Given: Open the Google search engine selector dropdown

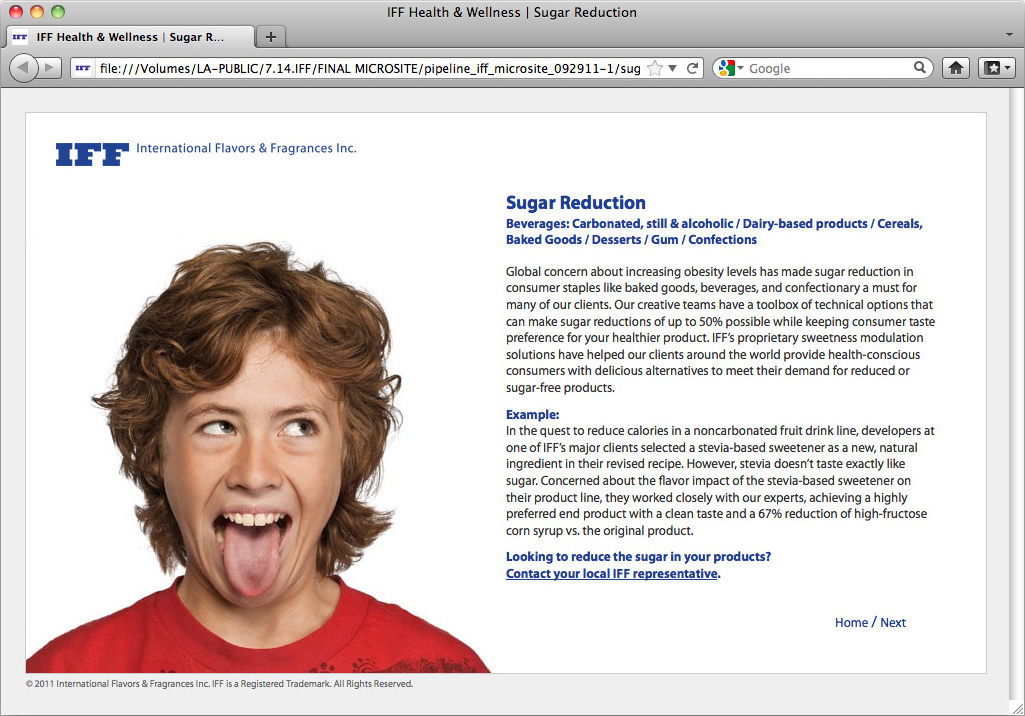Looking at the screenshot, I should tap(731, 68).
